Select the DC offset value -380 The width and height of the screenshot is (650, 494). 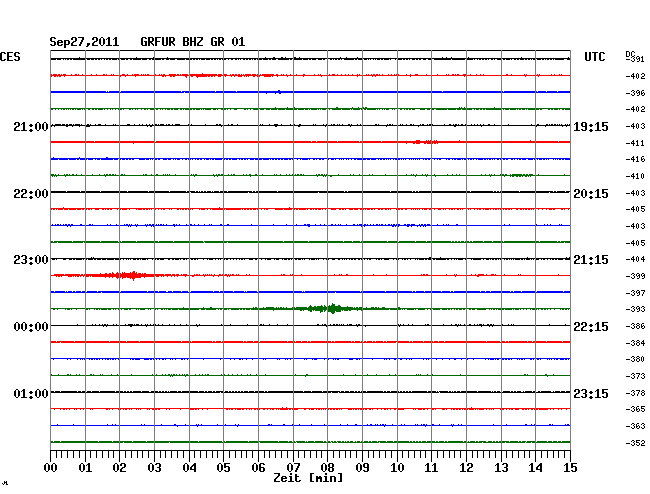pyautogui.click(x=635, y=359)
